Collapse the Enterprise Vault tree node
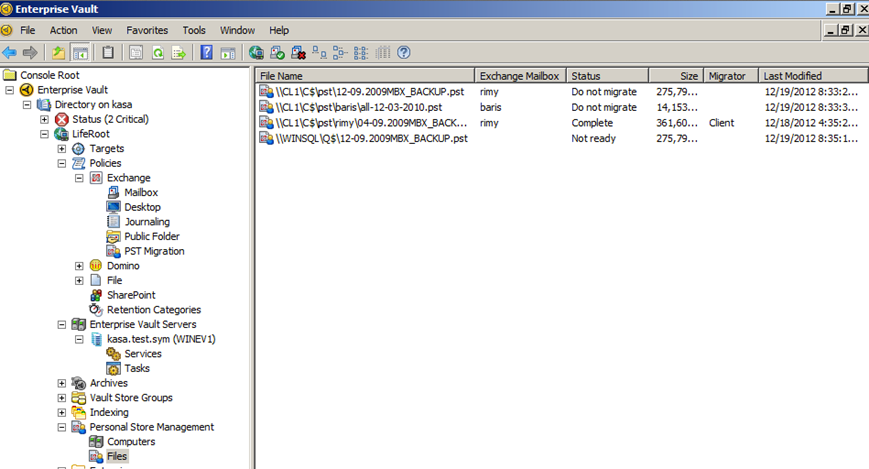Image resolution: width=869 pixels, height=469 pixels. (x=9, y=90)
